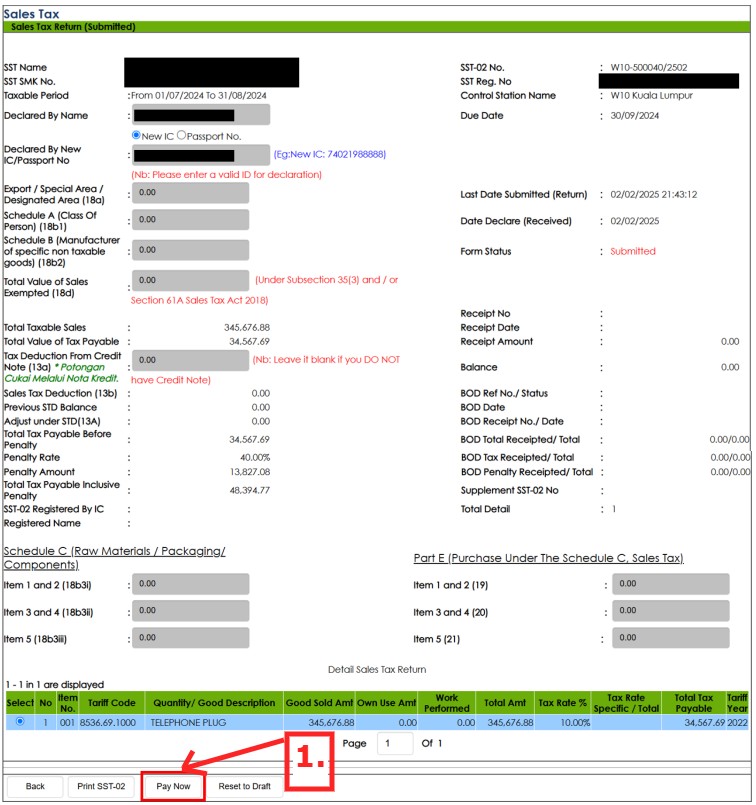Click the Pay Now button
Viewport: 756px width, 805px height.
pyautogui.click(x=174, y=786)
